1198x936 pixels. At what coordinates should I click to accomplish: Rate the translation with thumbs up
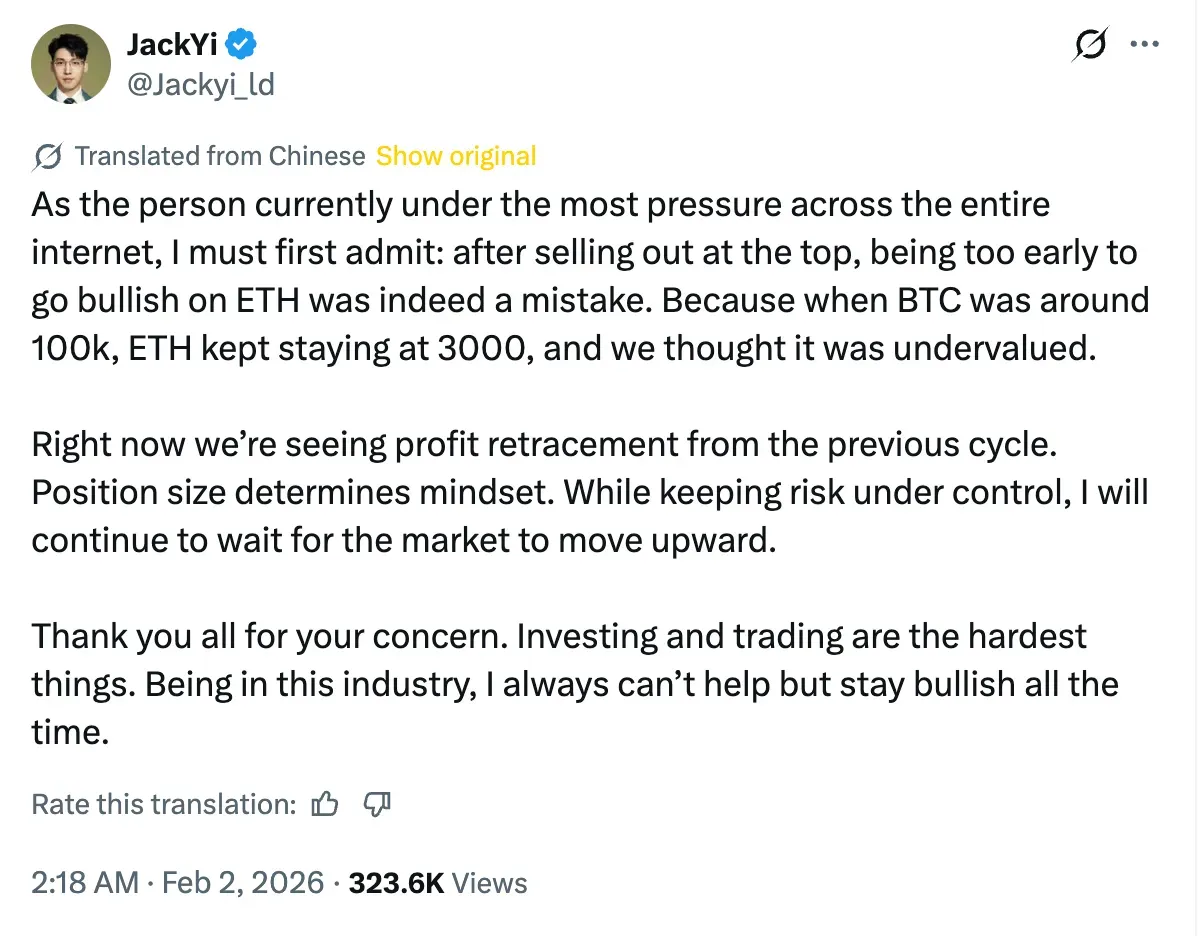tap(326, 804)
